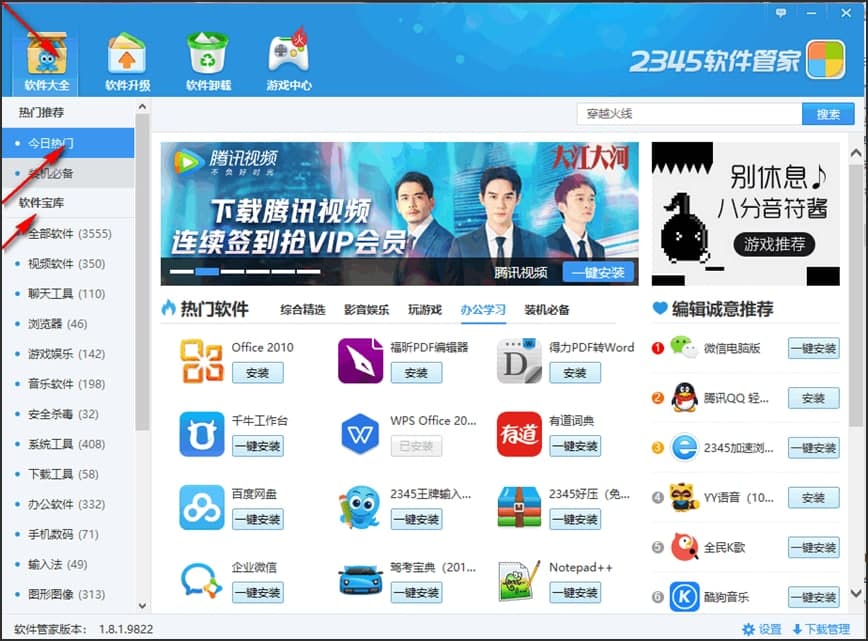Click 一键安装 for 微信电脑版
Screen dimensions: 868x641
(x=813, y=348)
